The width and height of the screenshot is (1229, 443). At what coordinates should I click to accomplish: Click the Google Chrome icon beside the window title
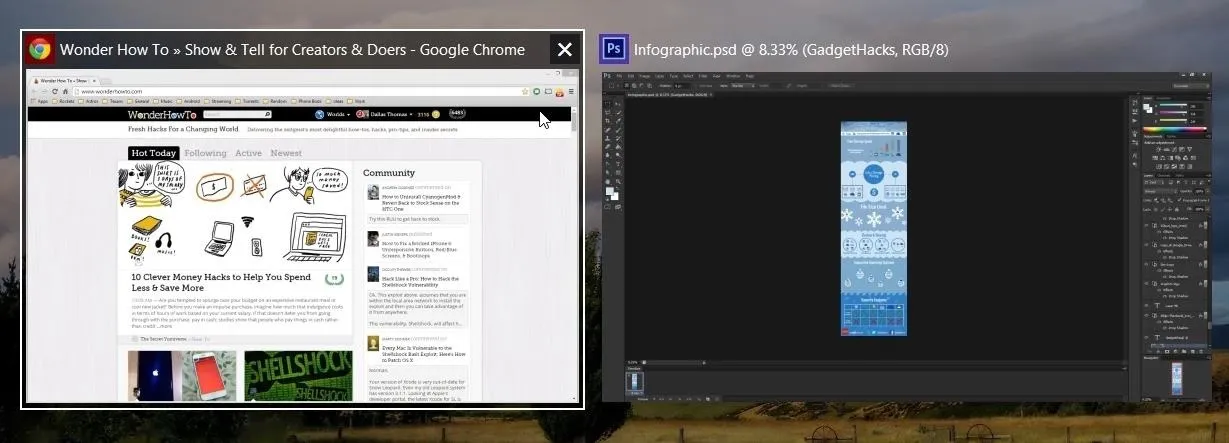click(41, 50)
